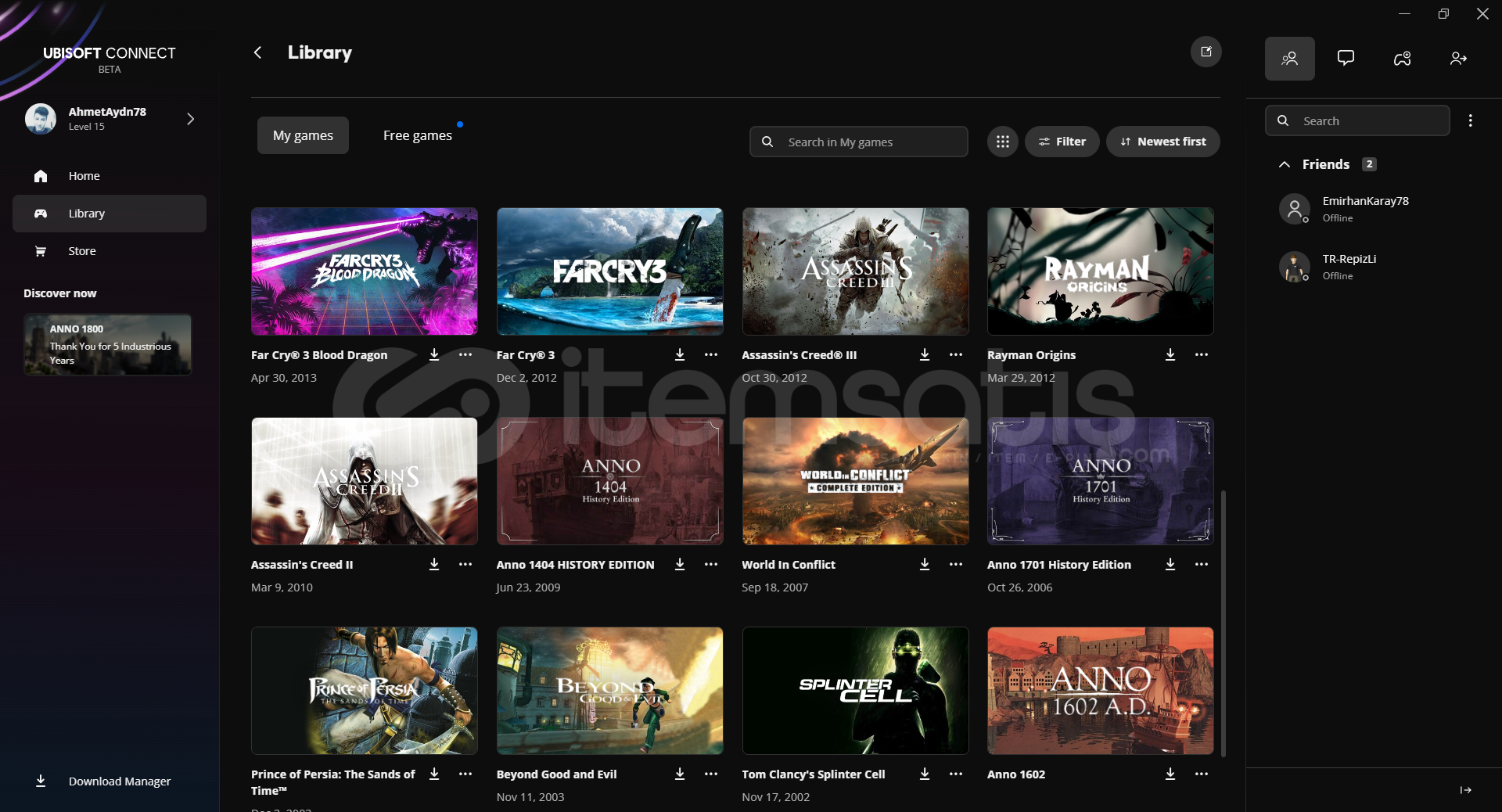Download Prince of Persia: The Sands of Time
This screenshot has width=1502, height=812.
[434, 774]
